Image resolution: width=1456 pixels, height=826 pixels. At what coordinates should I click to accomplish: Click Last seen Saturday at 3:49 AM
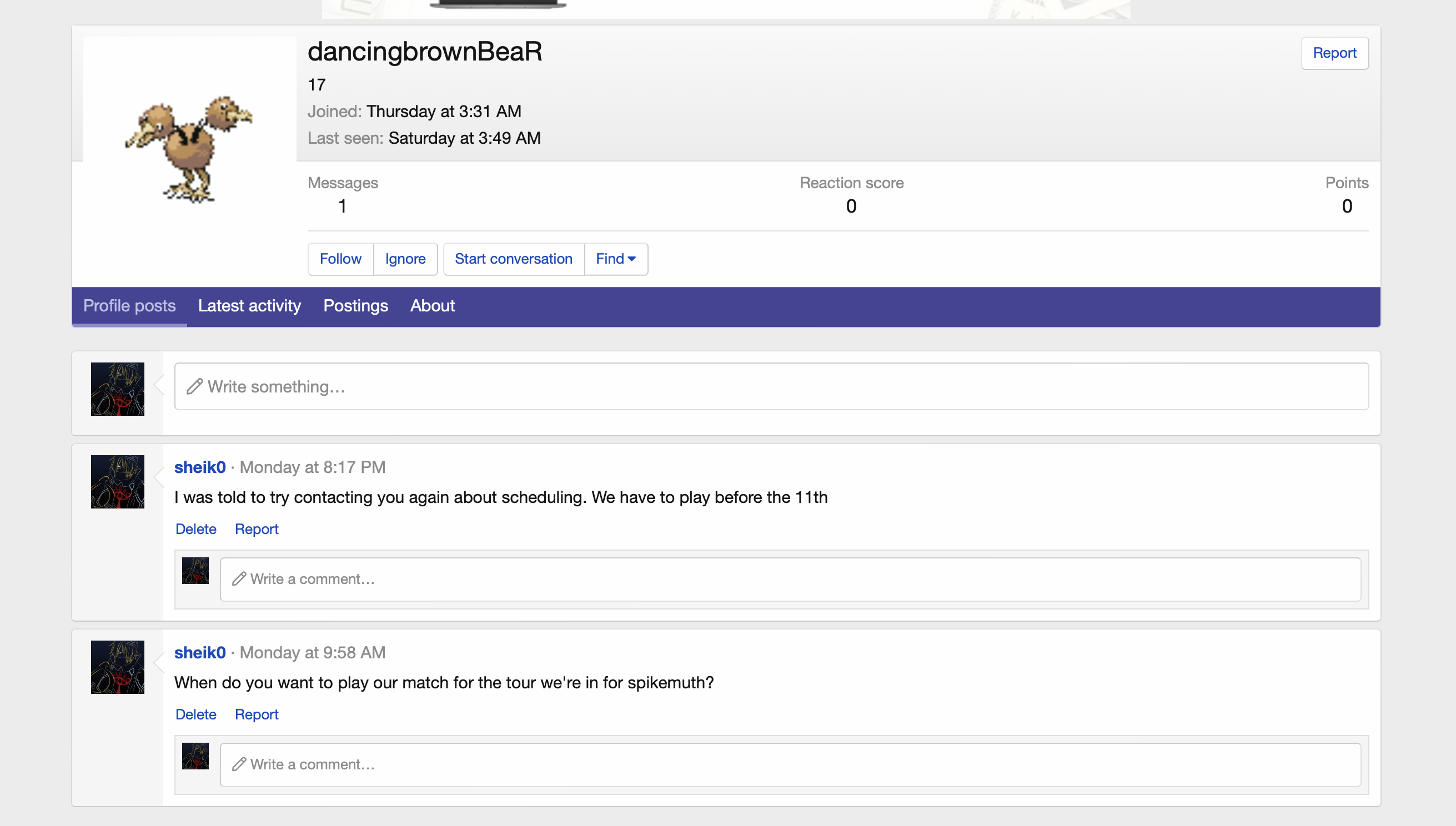464,138
